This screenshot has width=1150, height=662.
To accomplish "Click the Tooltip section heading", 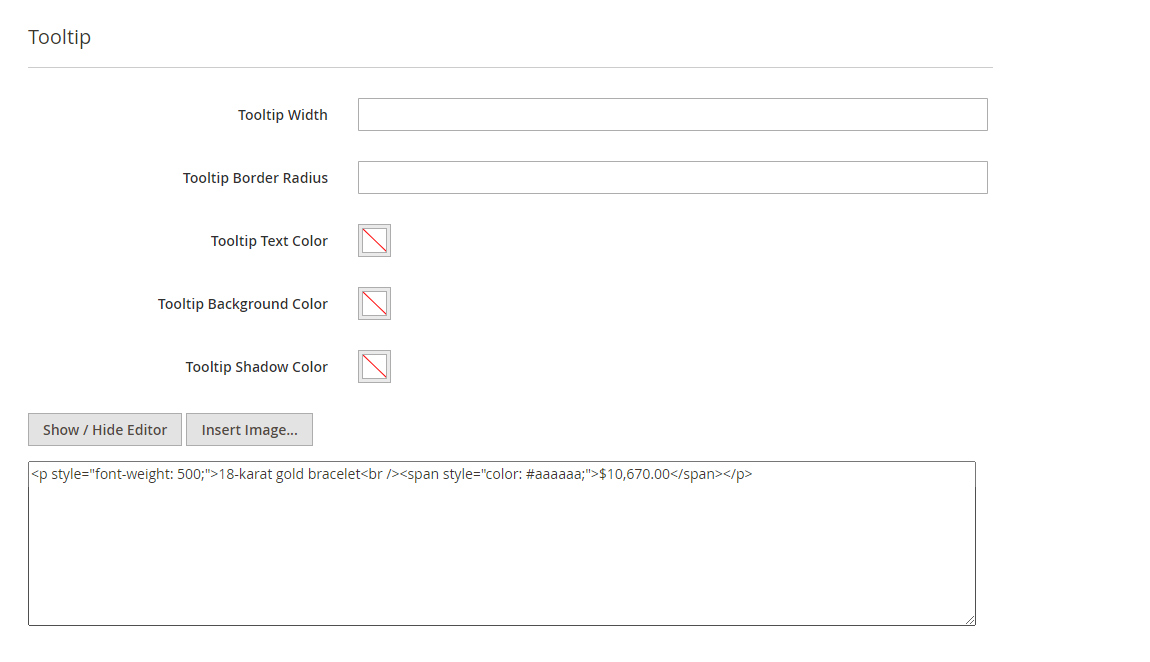I will pyautogui.click(x=59, y=37).
